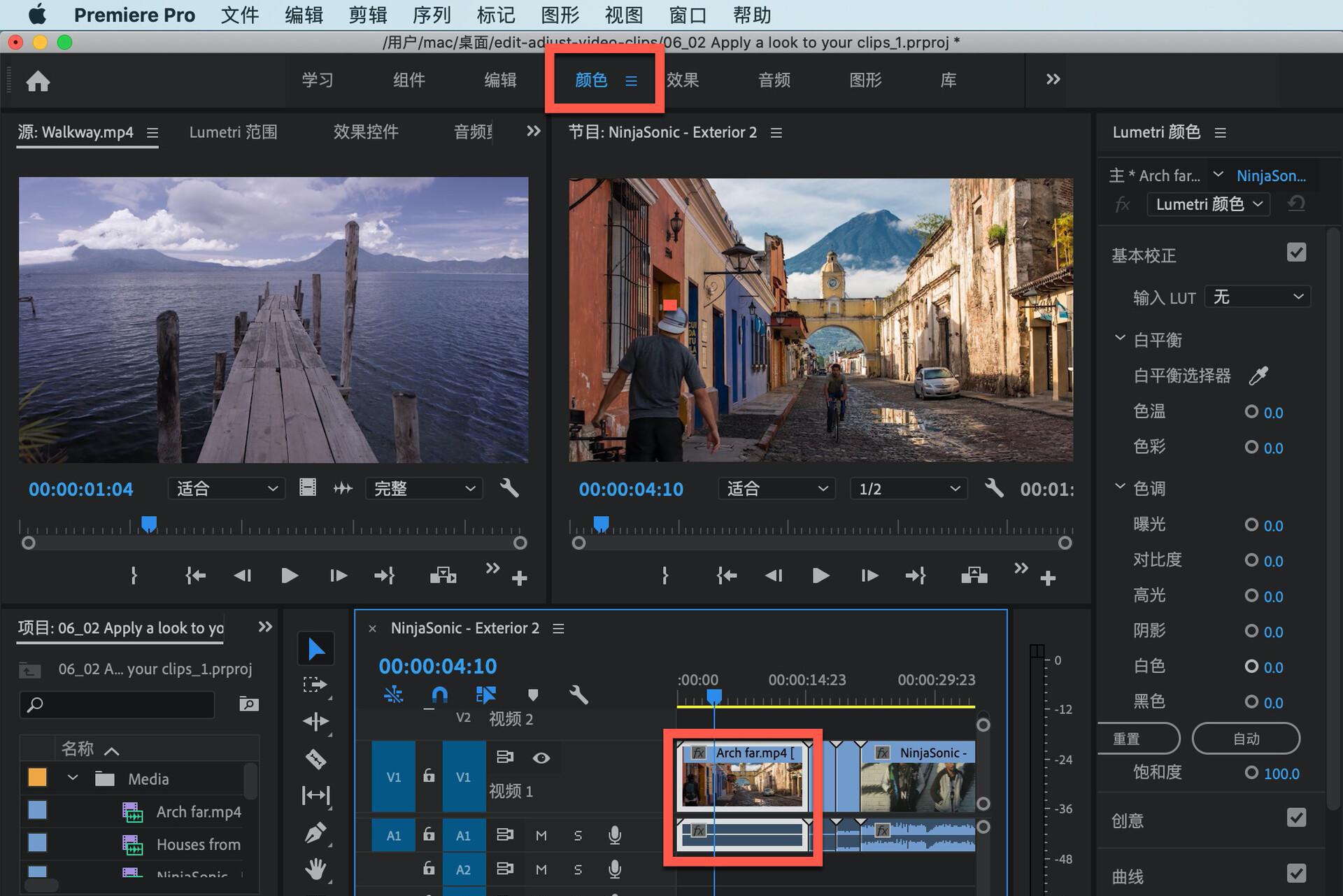Image resolution: width=1343 pixels, height=896 pixels.
Task: Go to the Home screen icon
Action: coord(38,81)
